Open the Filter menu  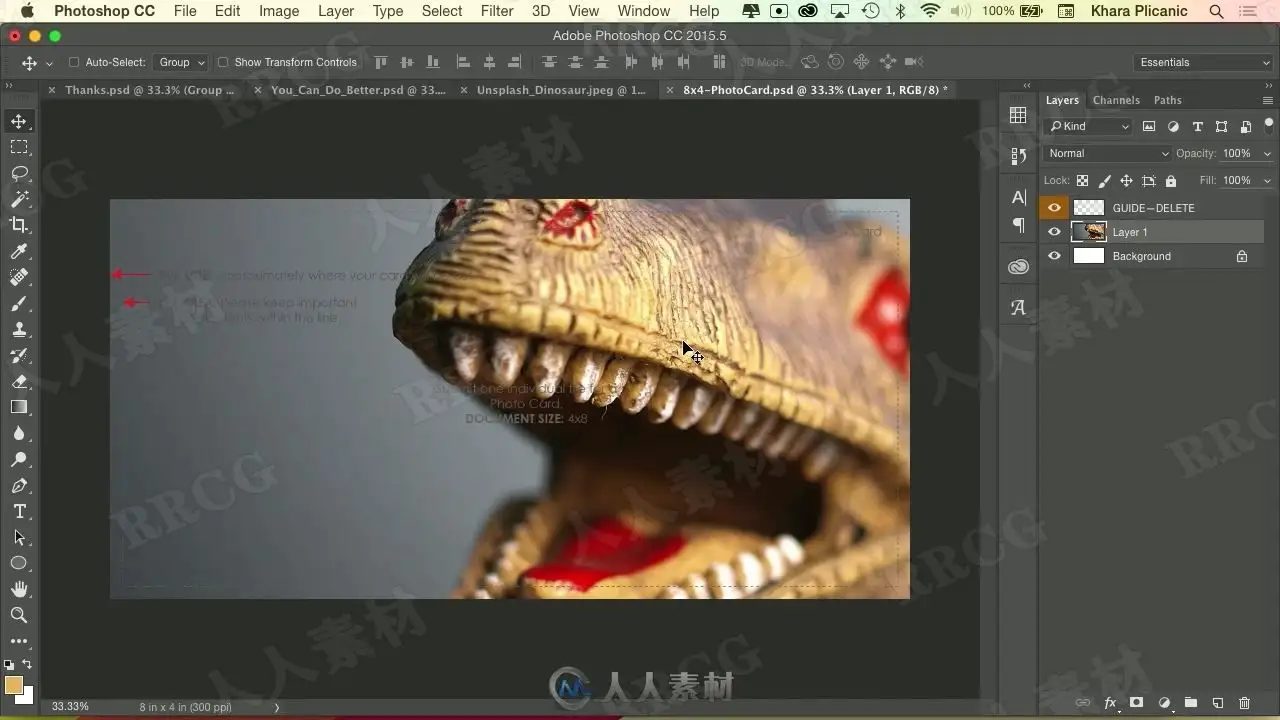497,11
